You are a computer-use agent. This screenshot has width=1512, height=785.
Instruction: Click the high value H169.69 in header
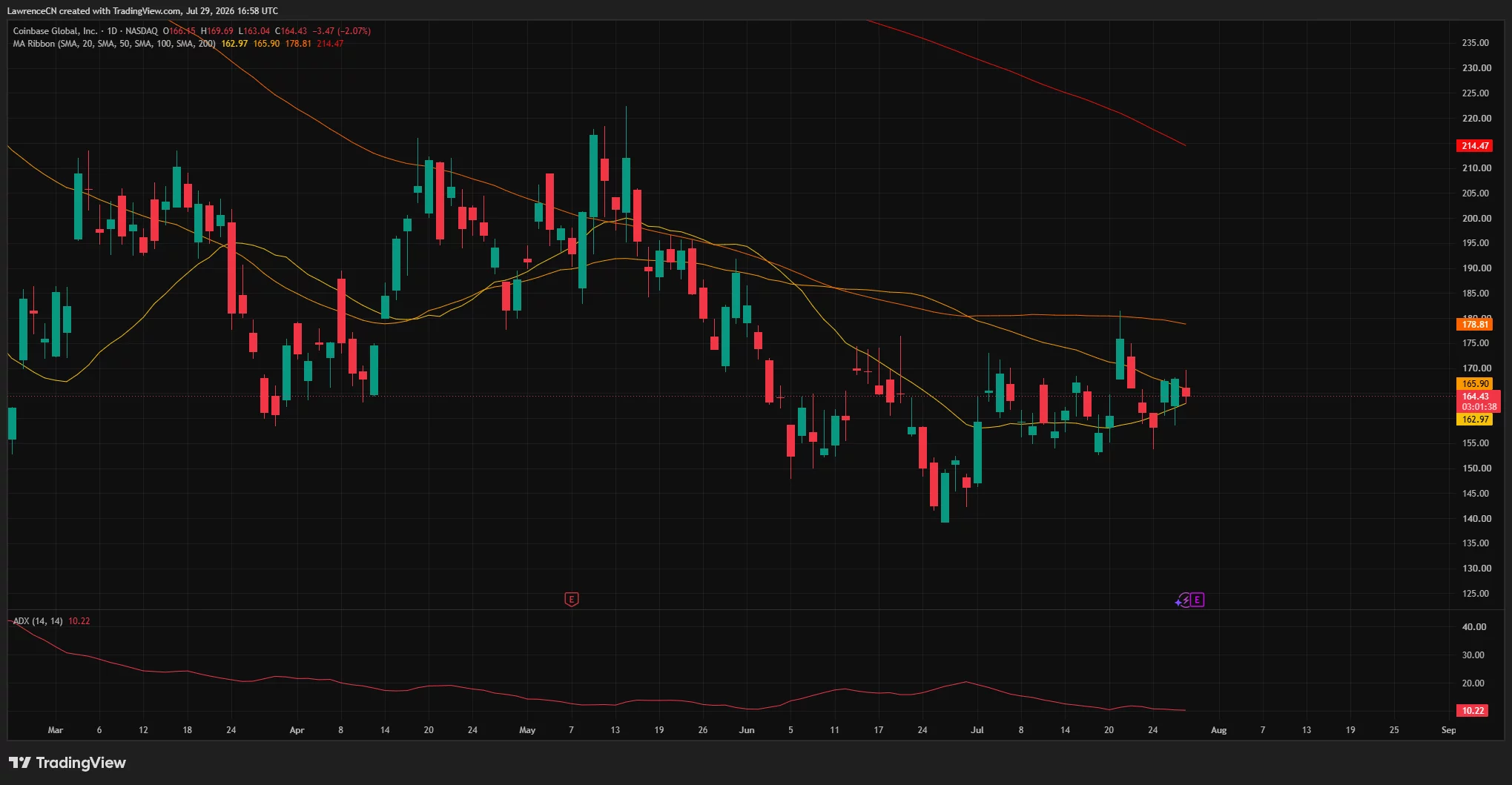pyautogui.click(x=217, y=31)
